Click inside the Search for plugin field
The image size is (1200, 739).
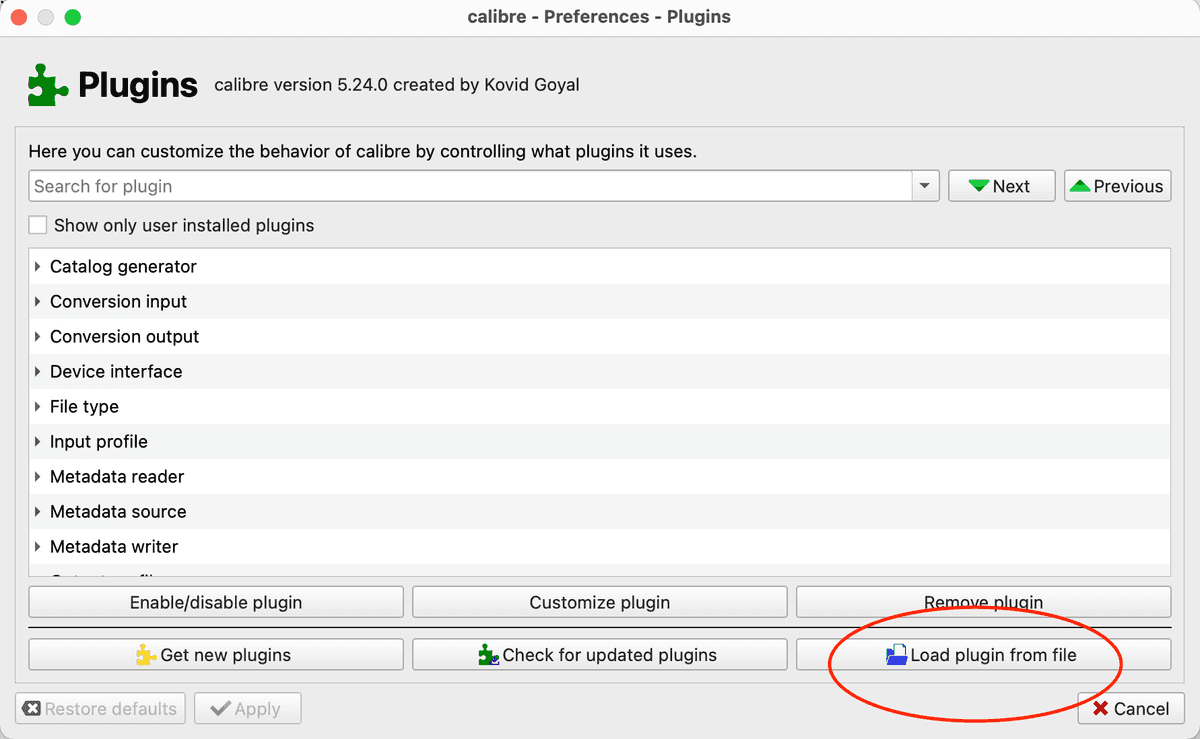pyautogui.click(x=400, y=185)
